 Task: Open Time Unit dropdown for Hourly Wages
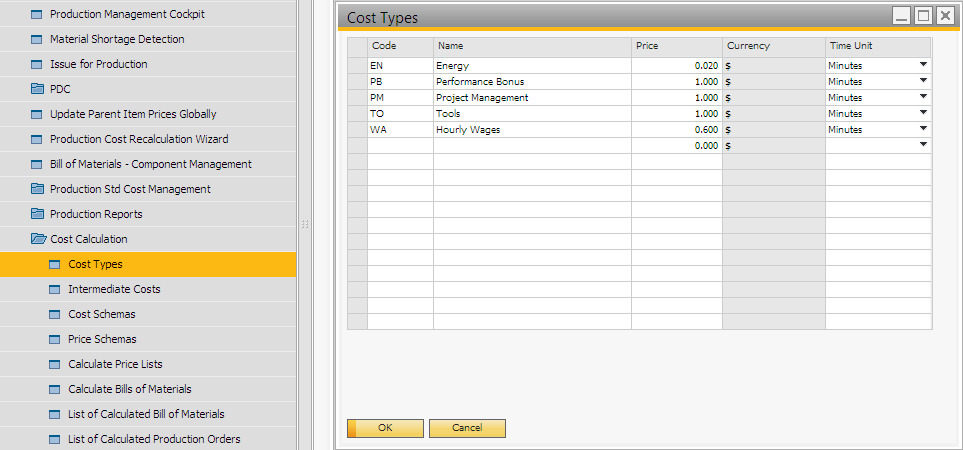923,129
